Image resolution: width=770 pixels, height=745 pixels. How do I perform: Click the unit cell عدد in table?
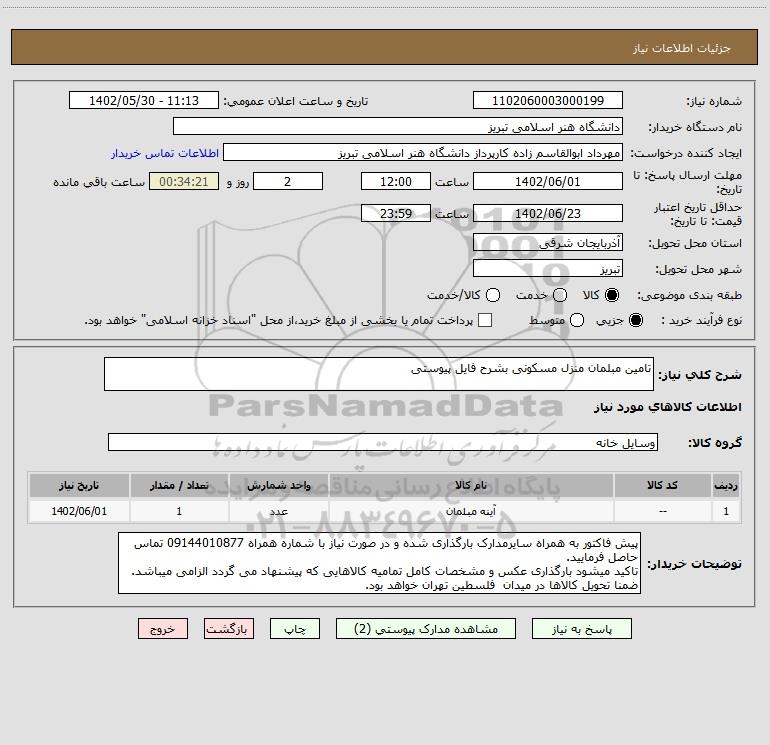coord(278,511)
